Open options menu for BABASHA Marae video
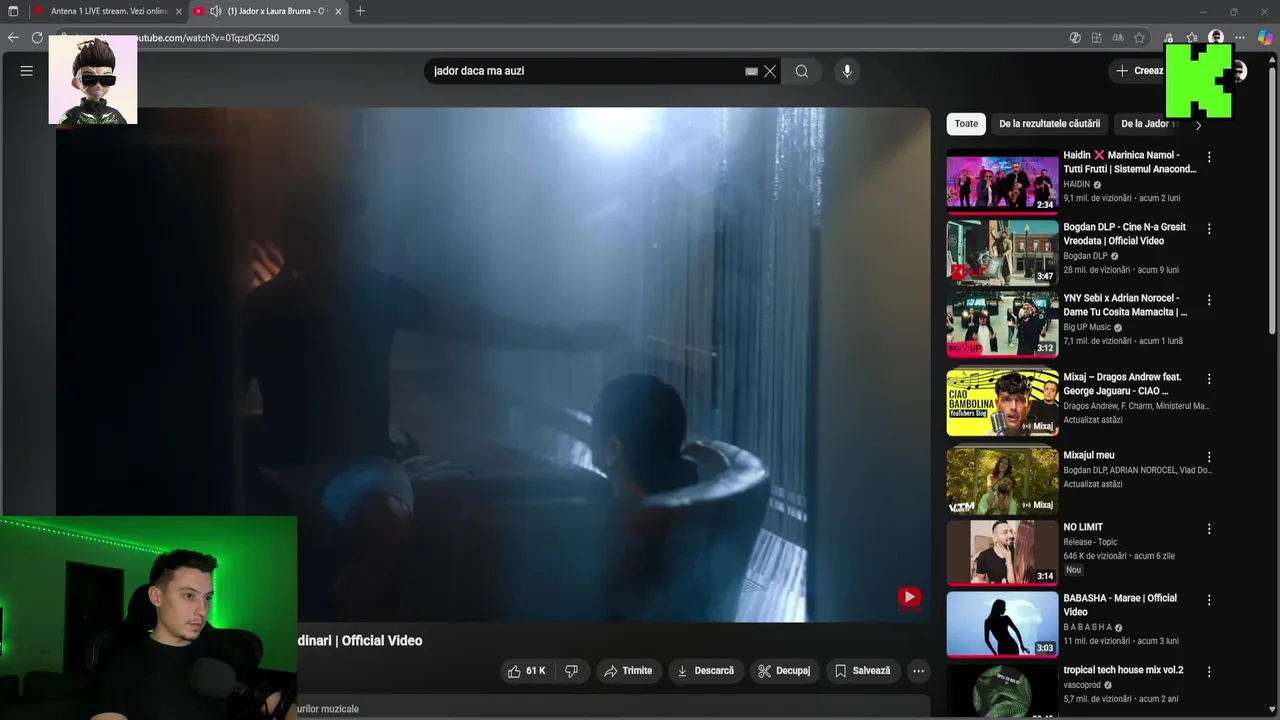This screenshot has height=720, width=1280. tap(1209, 600)
